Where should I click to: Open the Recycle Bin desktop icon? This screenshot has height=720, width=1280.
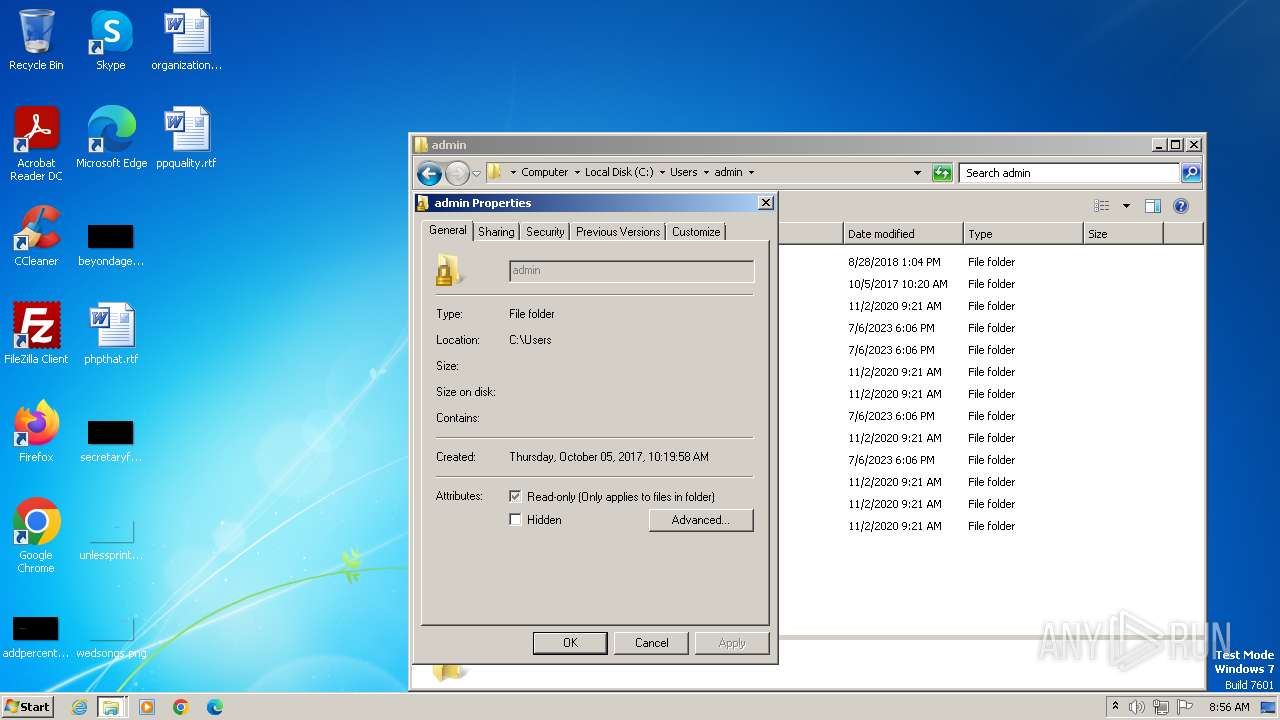click(36, 40)
